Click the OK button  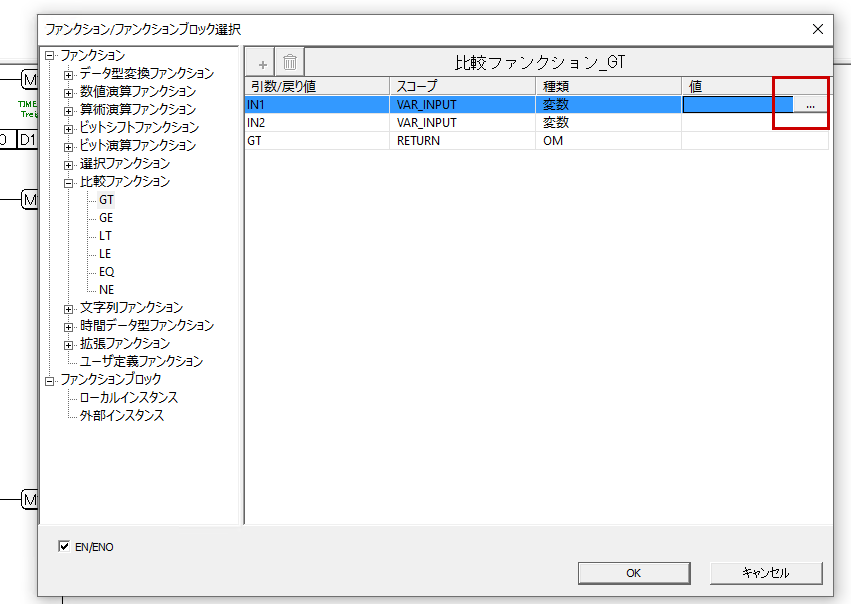tap(633, 573)
